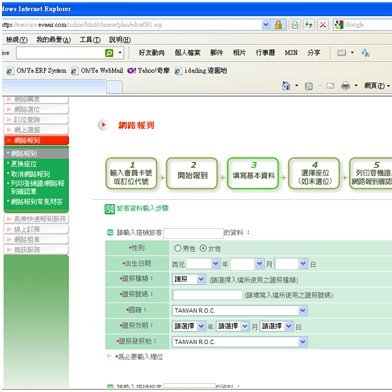Click the 證照號碼 text input field
Image resolution: width=392 pixels, height=392 pixels.
point(207,295)
